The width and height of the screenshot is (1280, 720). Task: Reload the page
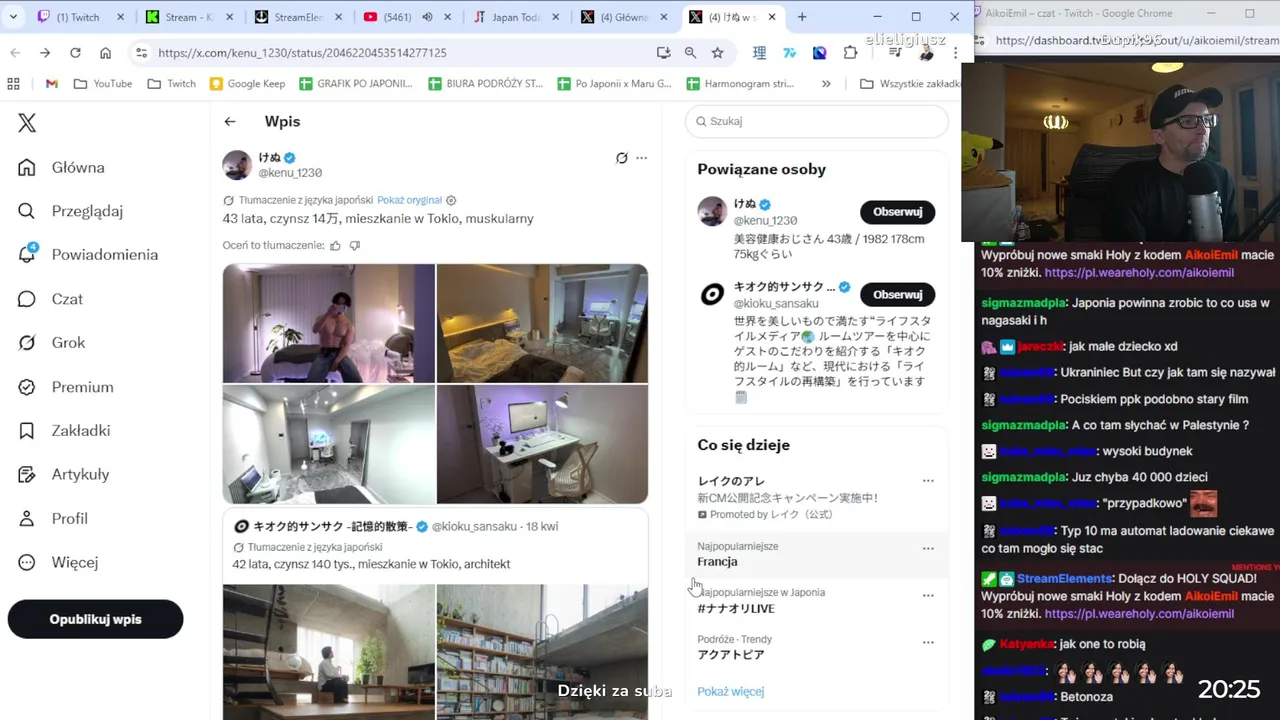[75, 53]
